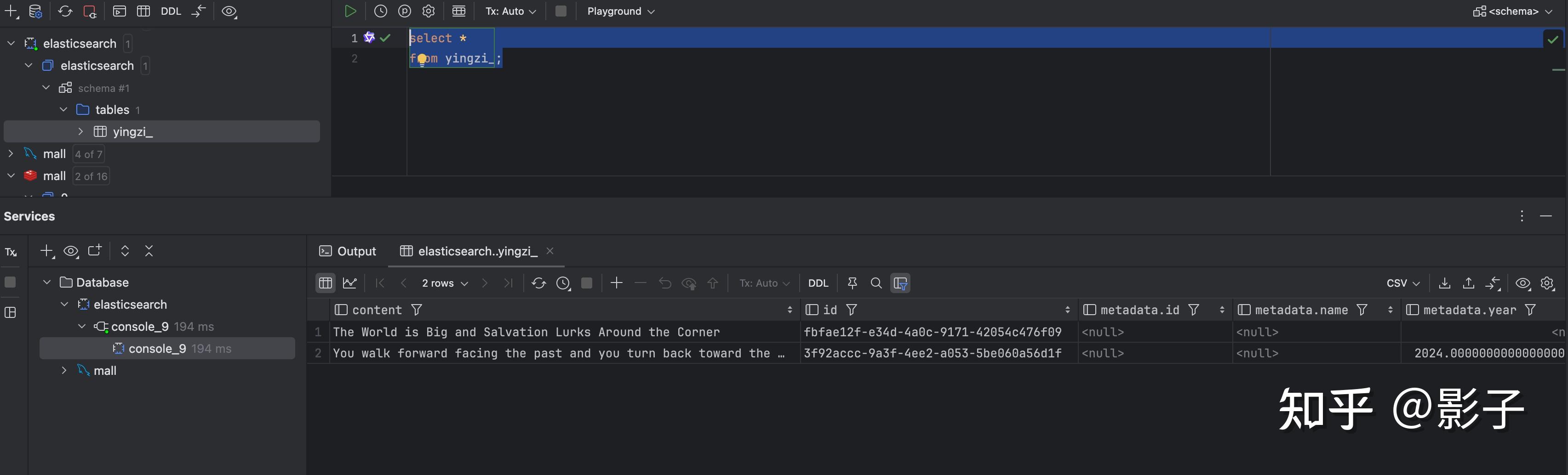Click the DDL button in the results toolbar

point(818,283)
